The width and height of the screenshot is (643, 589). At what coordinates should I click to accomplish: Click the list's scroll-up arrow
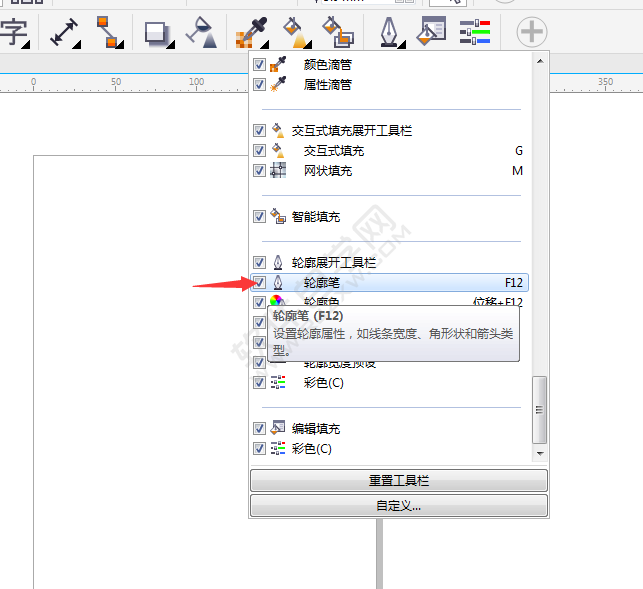pyautogui.click(x=540, y=61)
